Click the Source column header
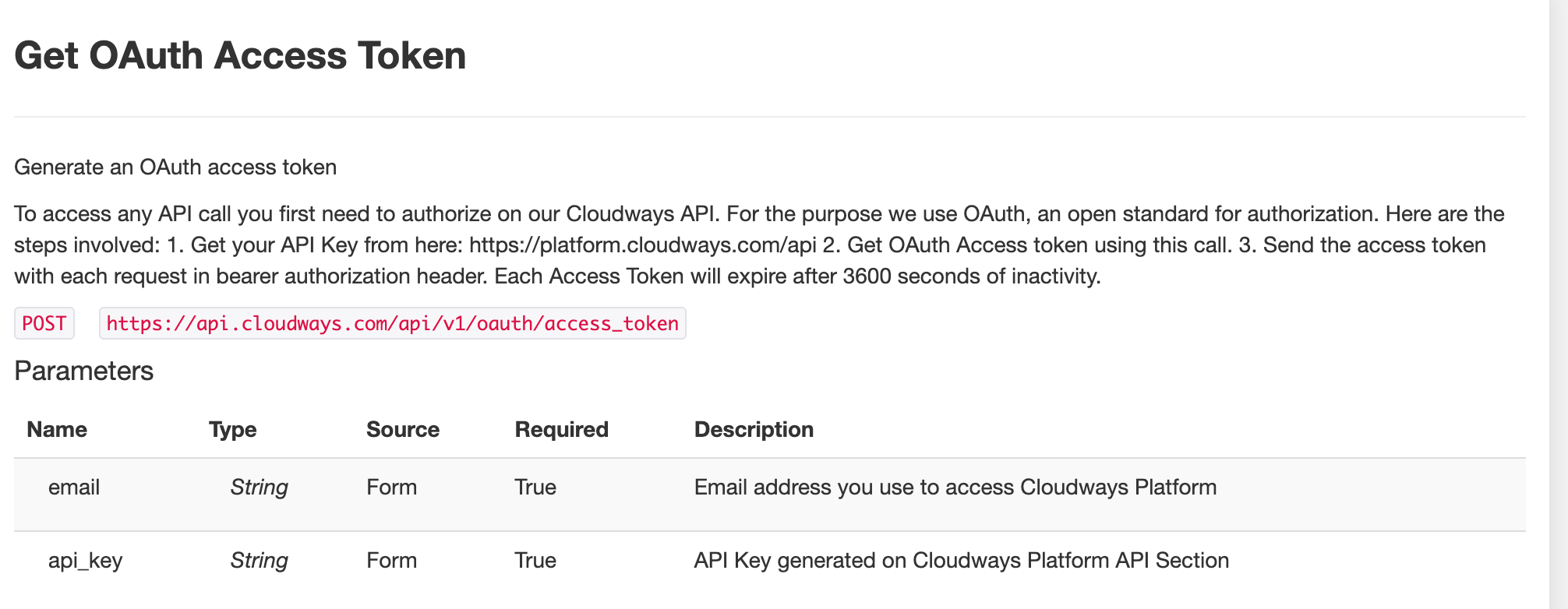 pyautogui.click(x=403, y=430)
